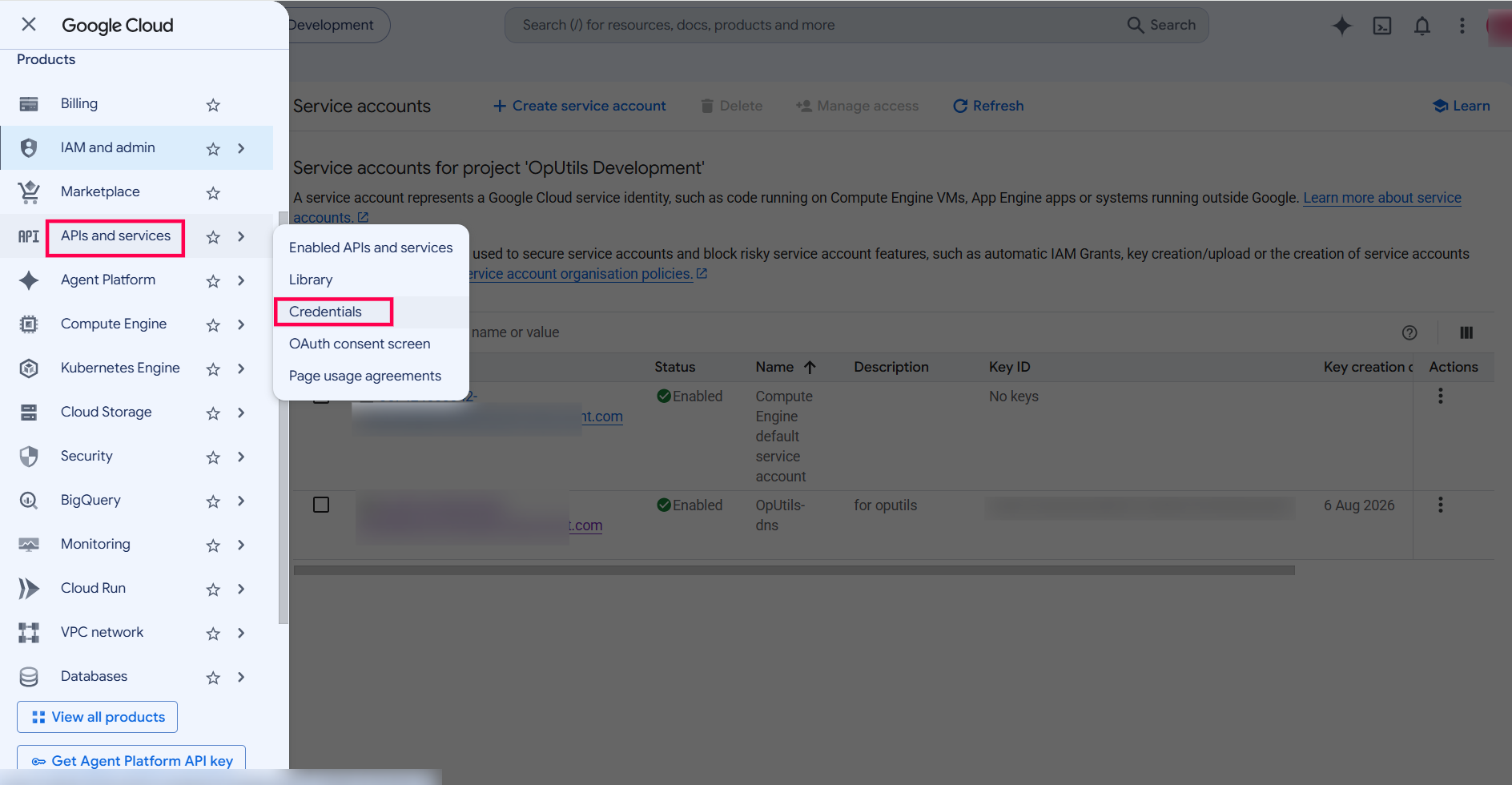Click the Cloud Storage icon
This screenshot has height=785, width=1512.
coord(29,412)
